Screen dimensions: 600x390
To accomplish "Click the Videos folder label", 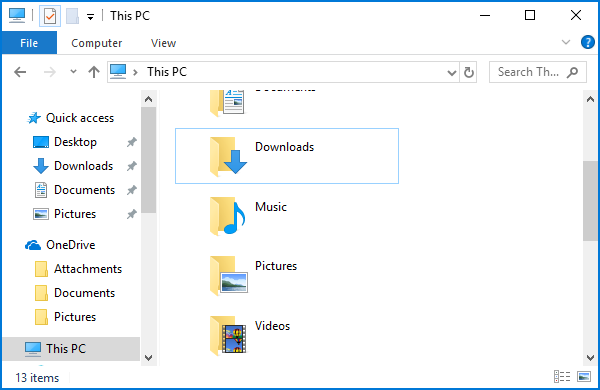I will pyautogui.click(x=272, y=326).
